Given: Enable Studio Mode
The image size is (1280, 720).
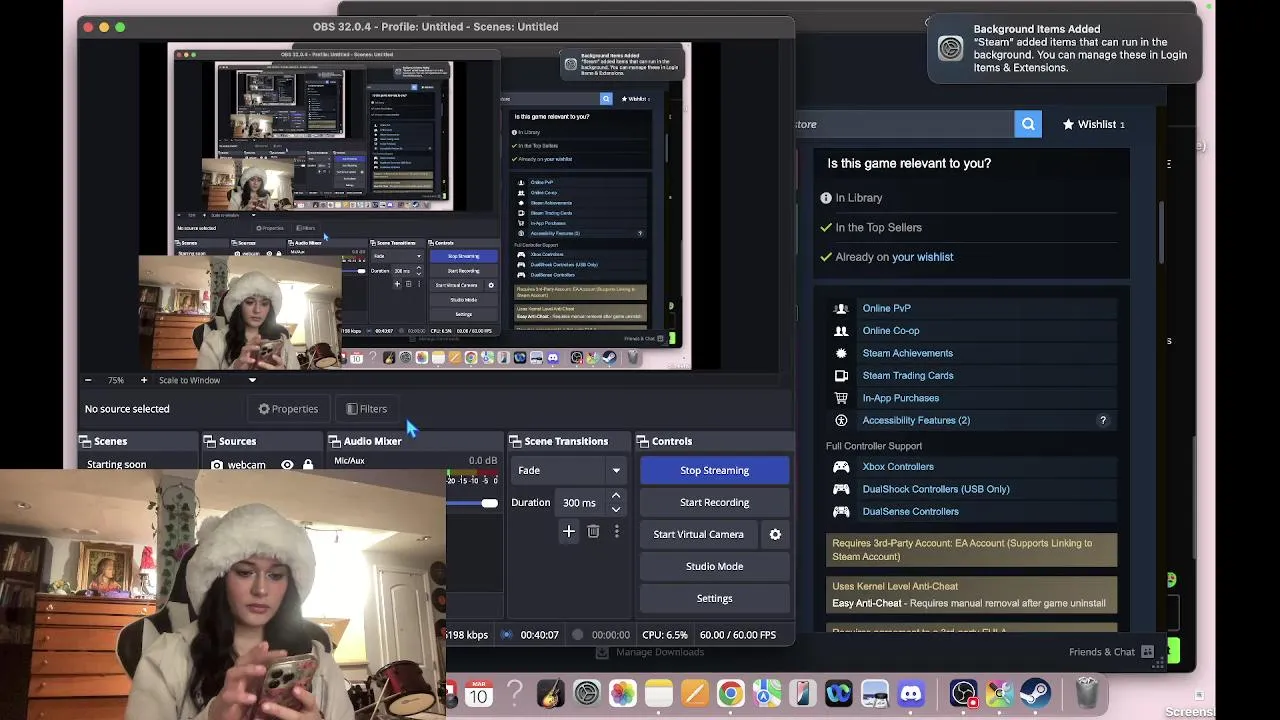Looking at the screenshot, I should (714, 566).
